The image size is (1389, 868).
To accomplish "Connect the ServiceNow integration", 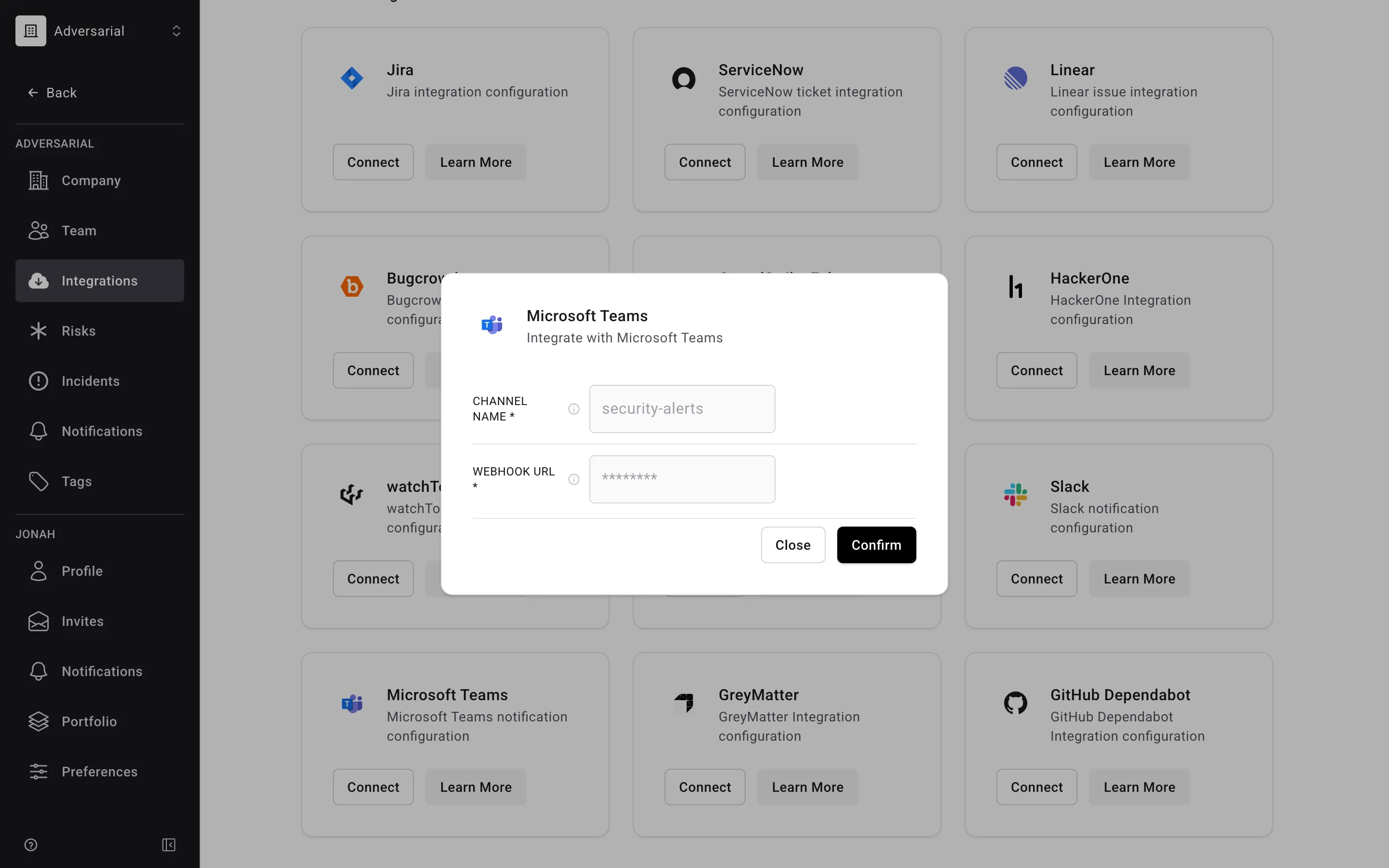I will [705, 162].
